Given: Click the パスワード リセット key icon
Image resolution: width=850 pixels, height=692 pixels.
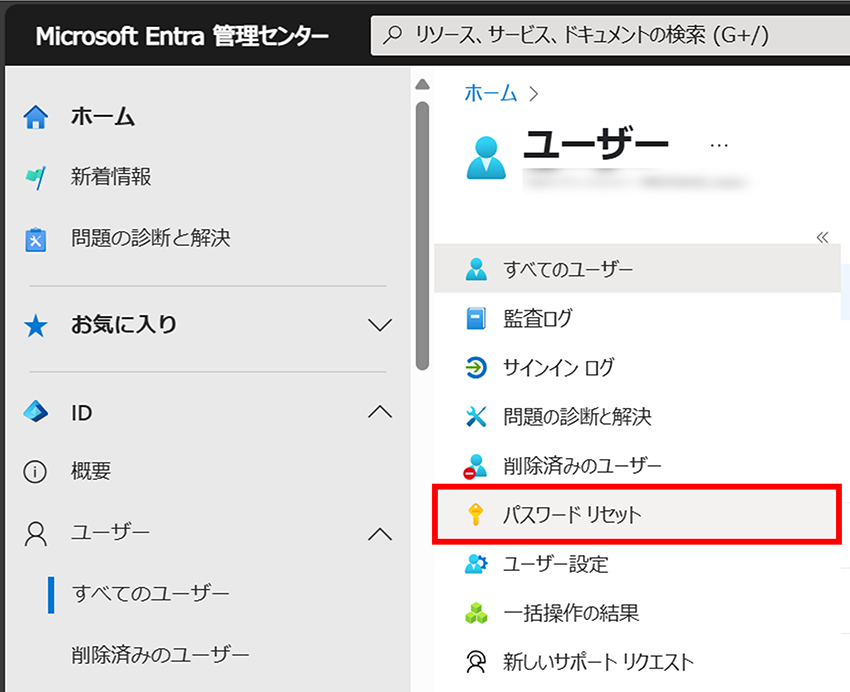Looking at the screenshot, I should pyautogui.click(x=475, y=515).
